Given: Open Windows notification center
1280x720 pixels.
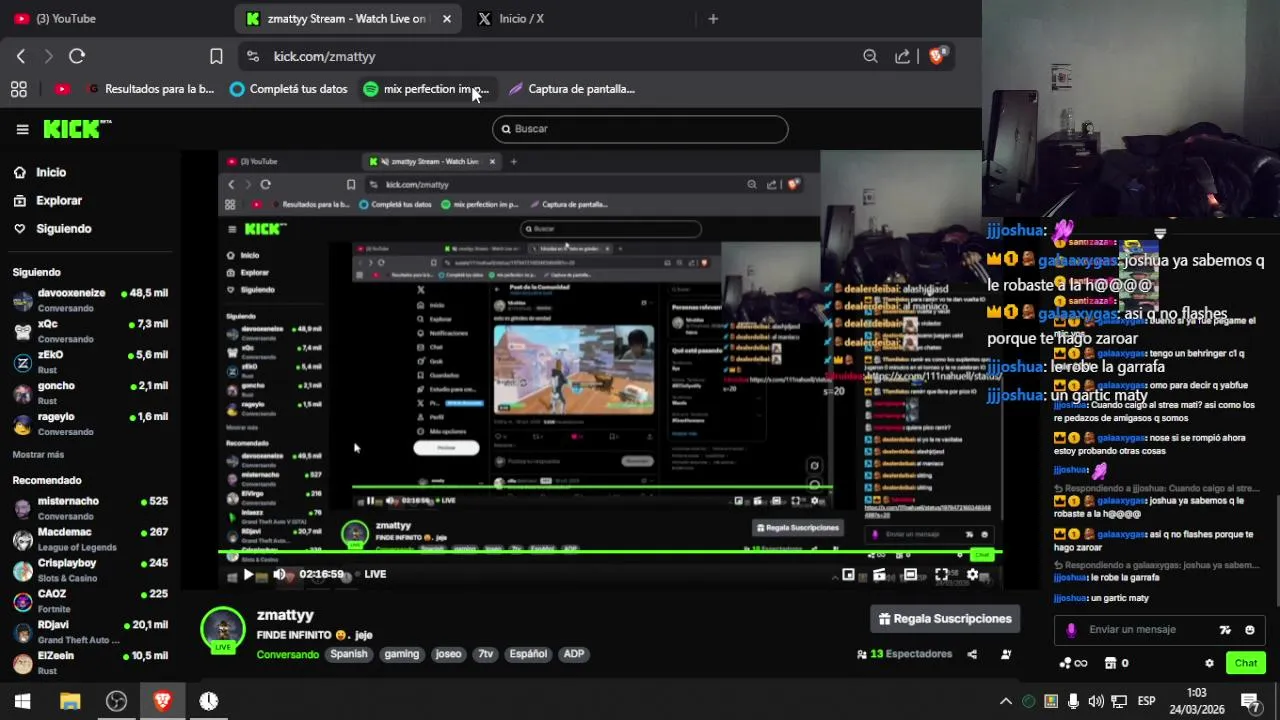Looking at the screenshot, I should coord(1250,701).
